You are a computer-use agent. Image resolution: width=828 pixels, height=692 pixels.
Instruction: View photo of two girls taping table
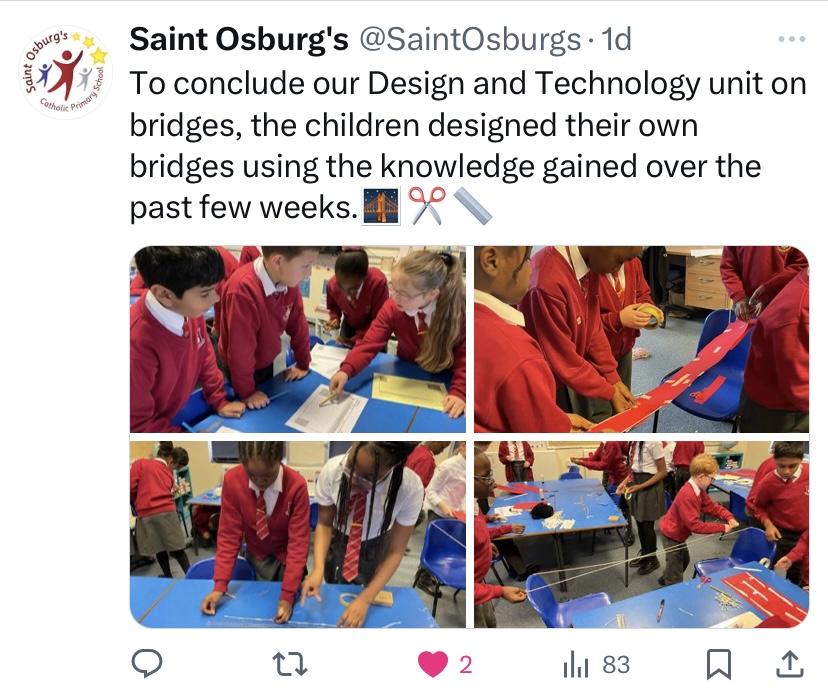coord(298,535)
